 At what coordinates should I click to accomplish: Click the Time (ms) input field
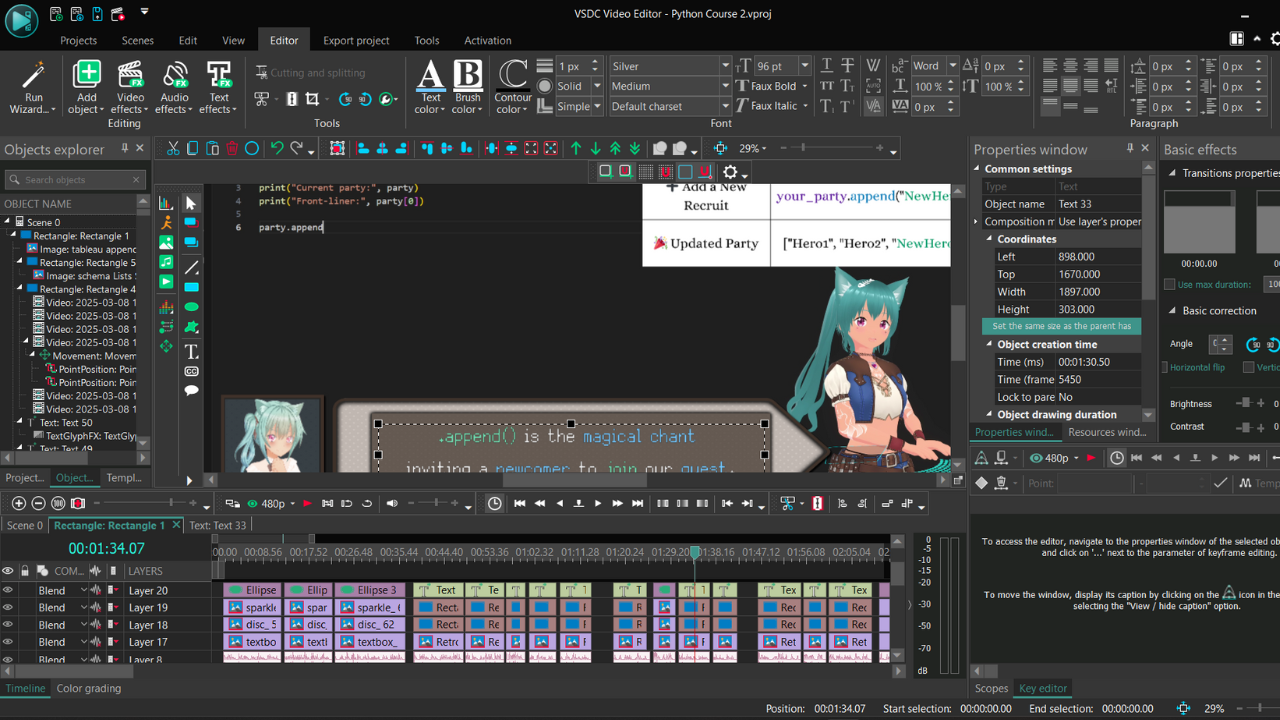(1097, 361)
